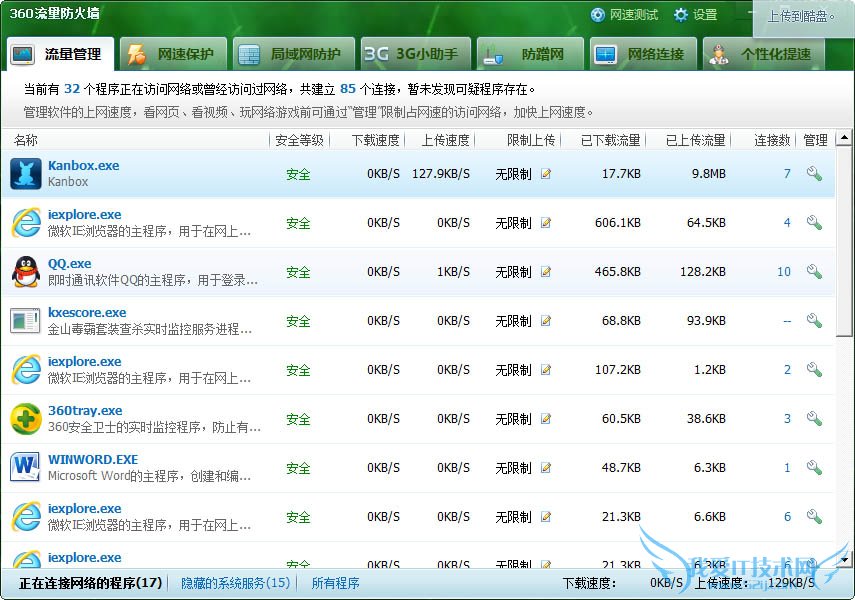The height and width of the screenshot is (600, 855).
Task: Click the WINWORD.EXE Word icon
Action: [x=25, y=468]
